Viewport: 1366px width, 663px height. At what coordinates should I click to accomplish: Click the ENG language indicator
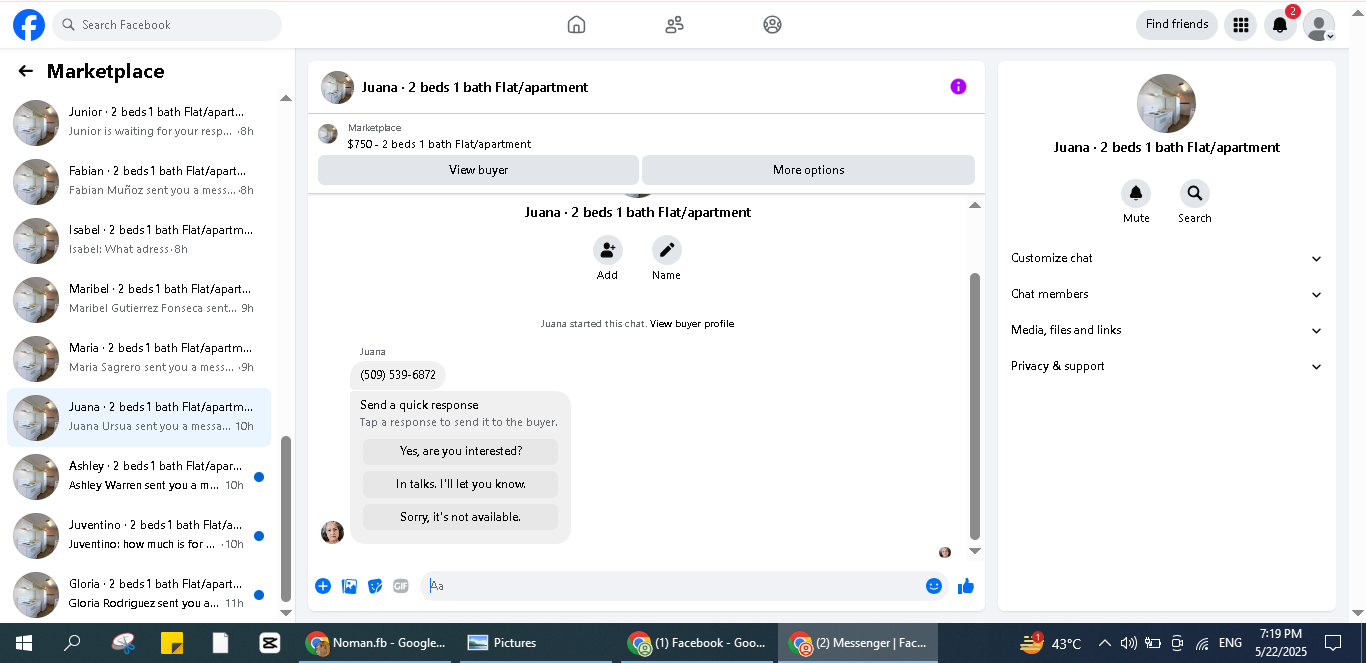tap(1231, 643)
